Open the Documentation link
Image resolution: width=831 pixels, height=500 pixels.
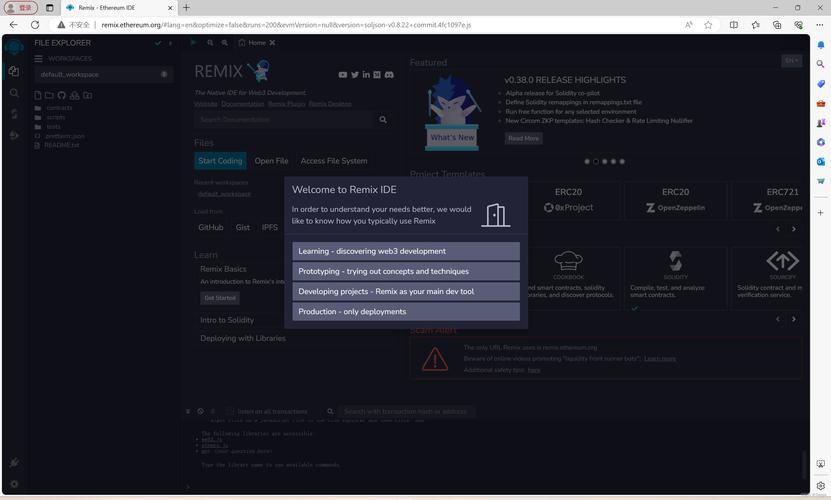(x=243, y=104)
